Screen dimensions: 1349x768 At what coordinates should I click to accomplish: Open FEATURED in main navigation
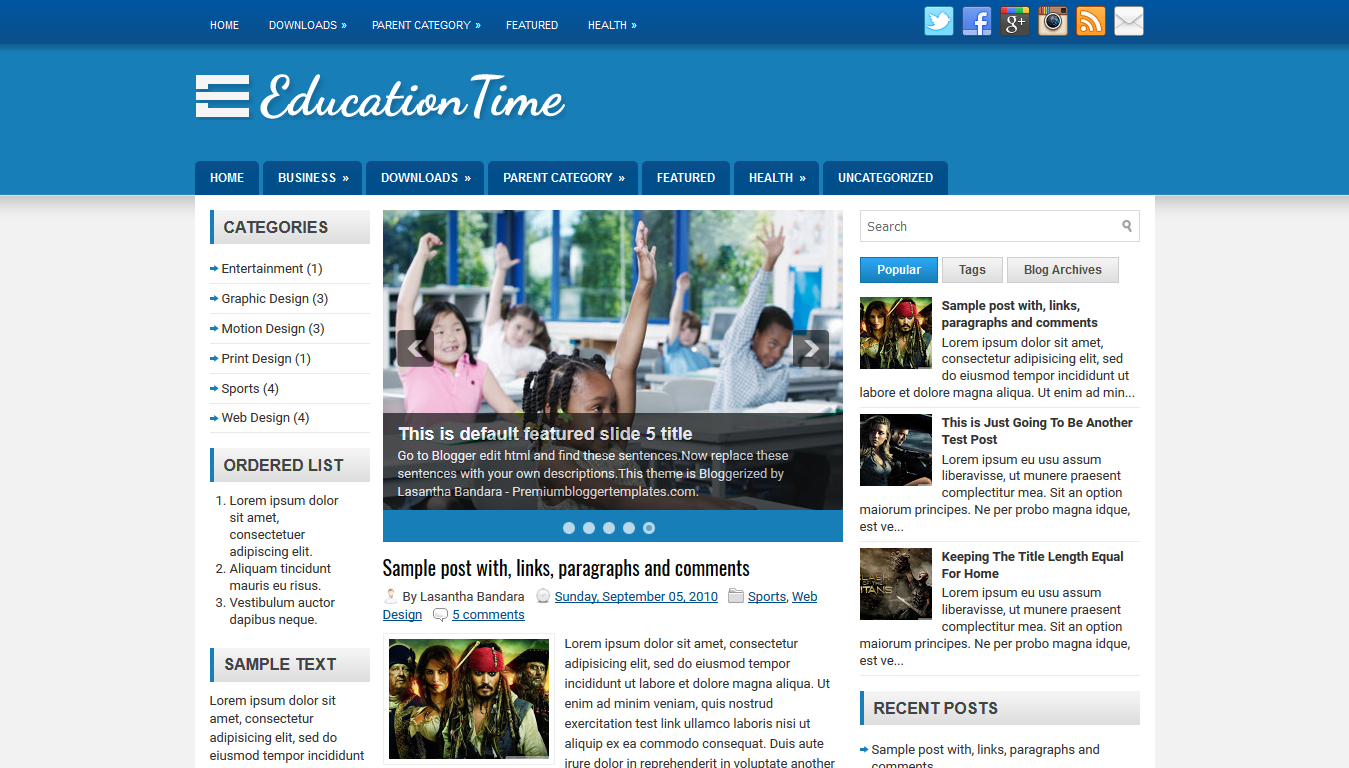(686, 178)
